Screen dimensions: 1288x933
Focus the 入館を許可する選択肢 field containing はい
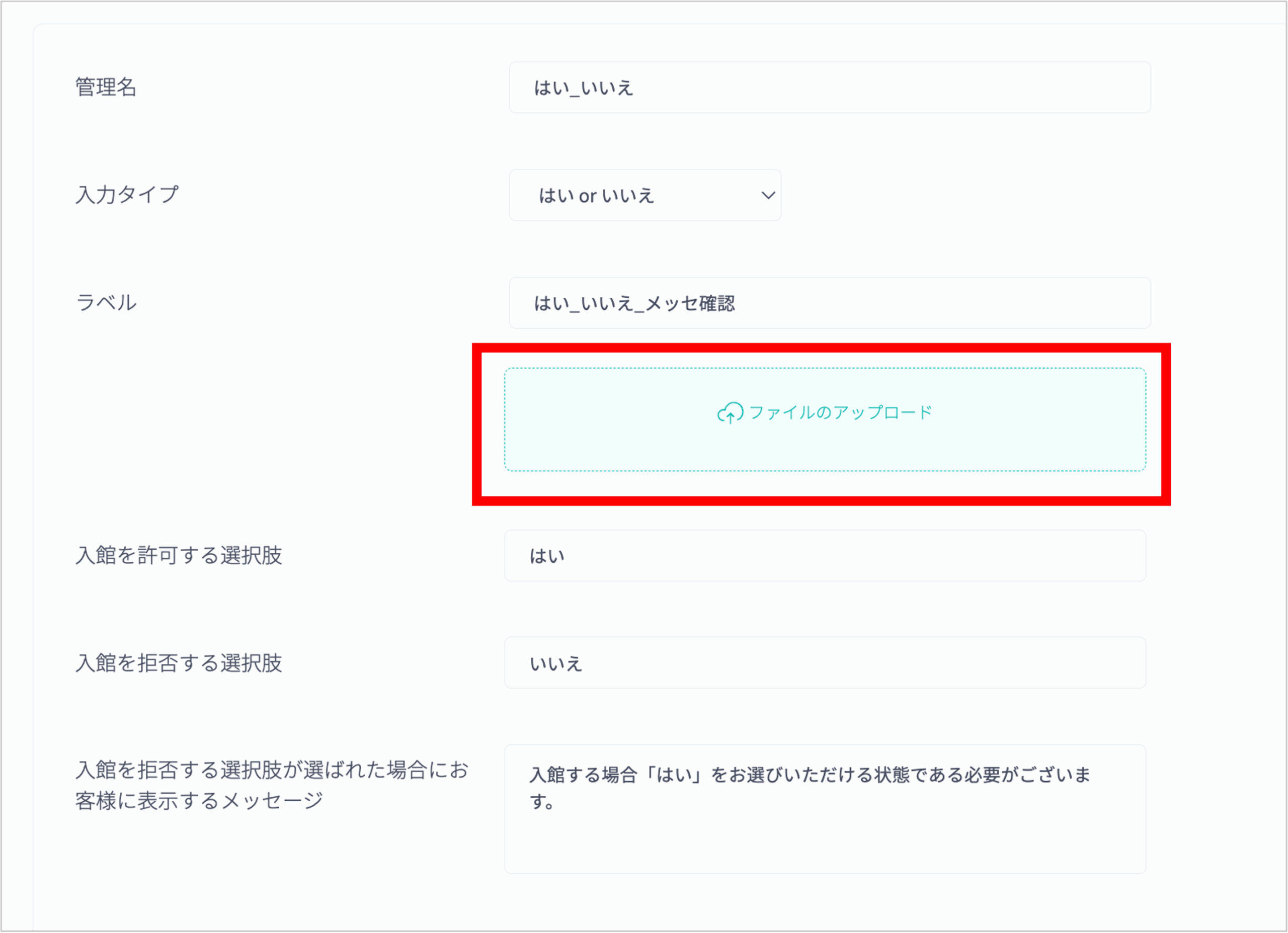(x=824, y=556)
